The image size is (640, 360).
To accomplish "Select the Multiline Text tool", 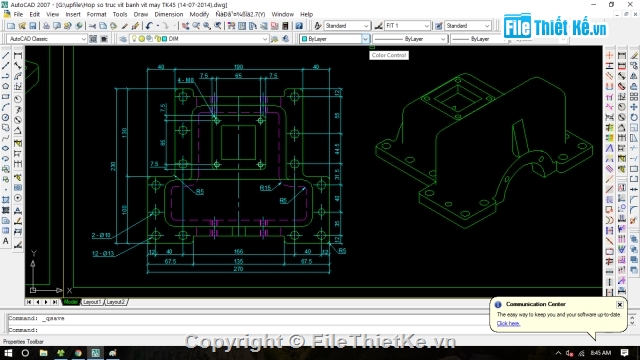I will tap(6, 241).
